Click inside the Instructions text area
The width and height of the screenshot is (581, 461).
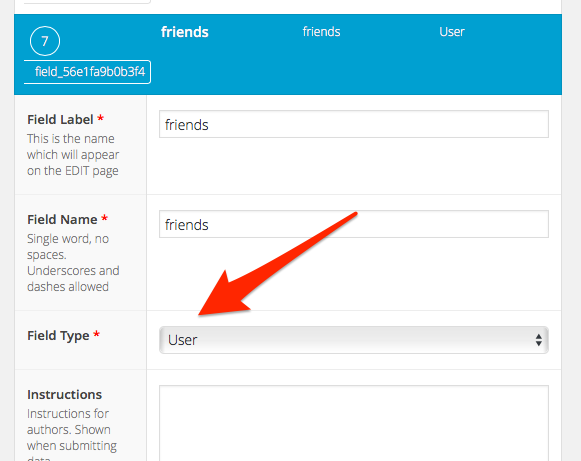(354, 423)
